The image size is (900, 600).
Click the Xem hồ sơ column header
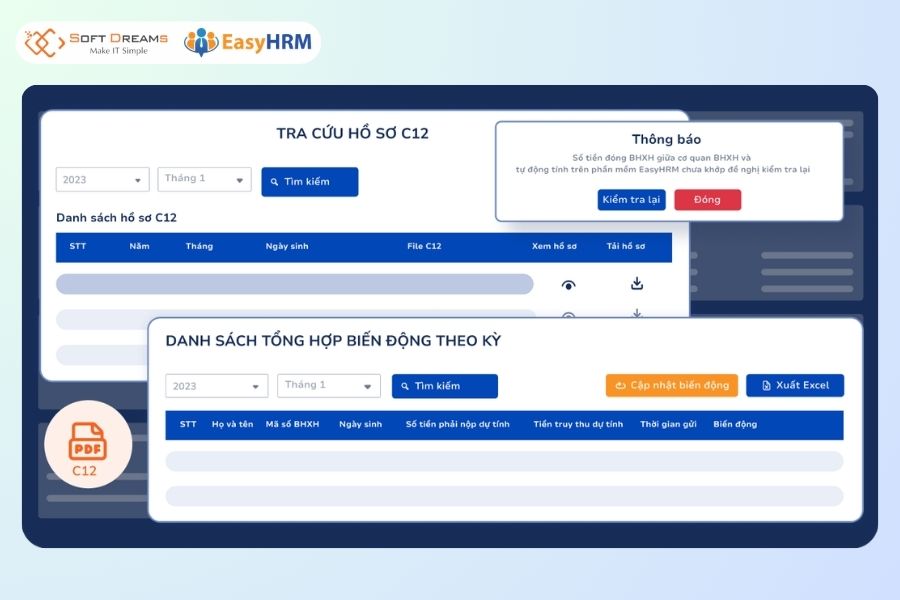pyautogui.click(x=554, y=246)
